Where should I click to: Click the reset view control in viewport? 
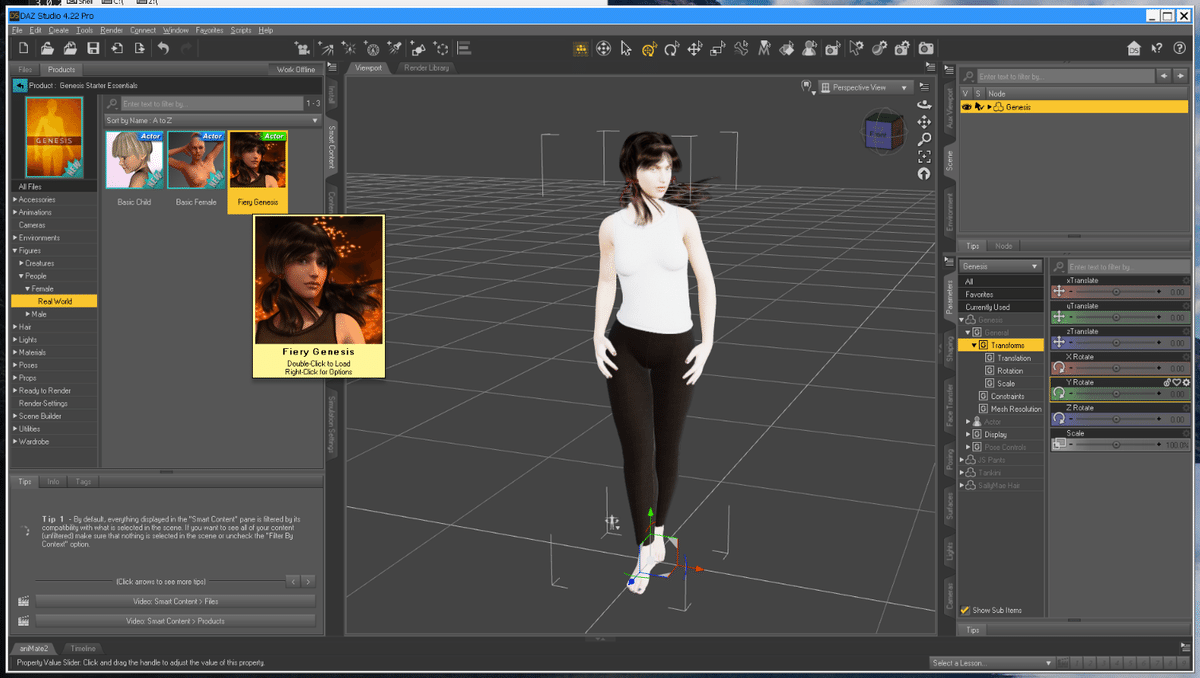coord(924,173)
